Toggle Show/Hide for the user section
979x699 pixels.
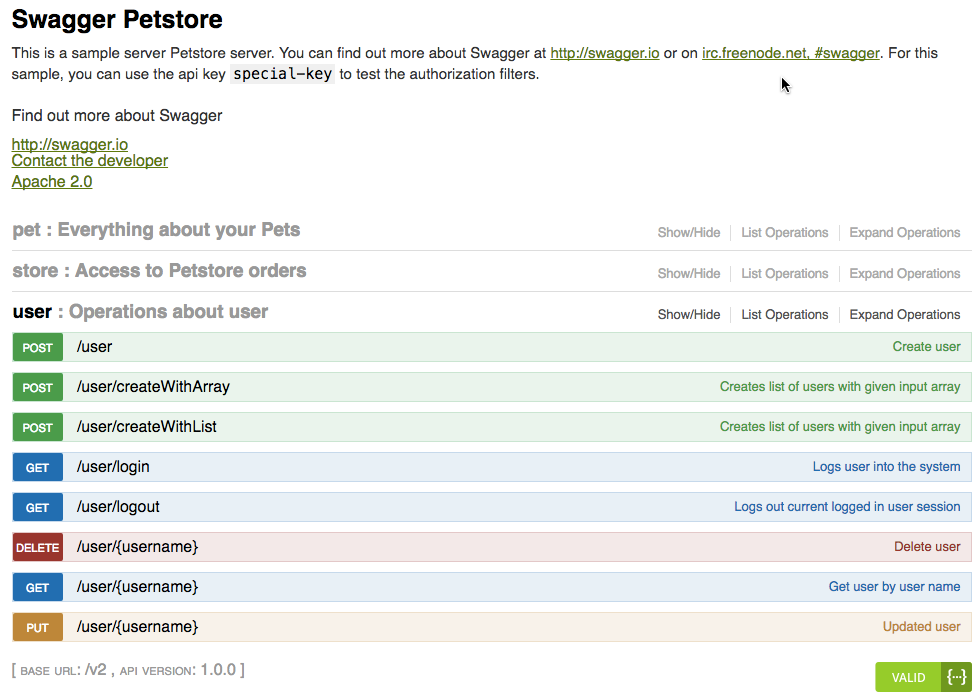click(688, 314)
